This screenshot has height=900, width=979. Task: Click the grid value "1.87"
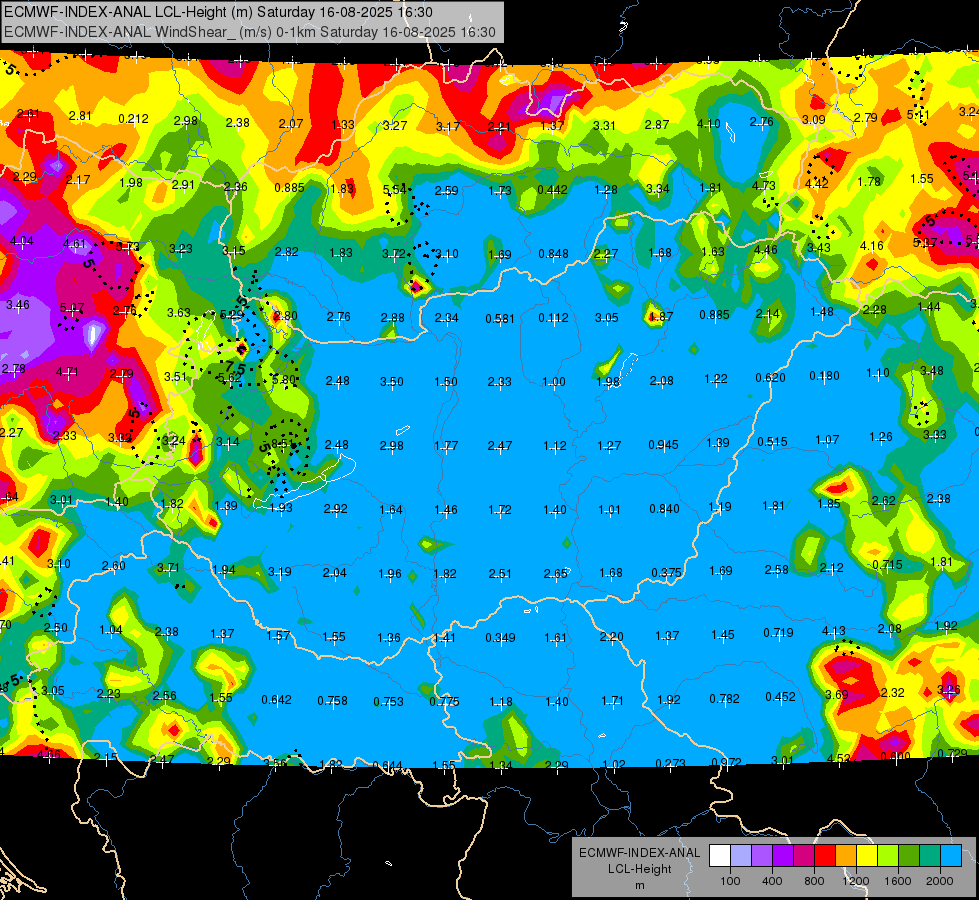click(x=661, y=317)
